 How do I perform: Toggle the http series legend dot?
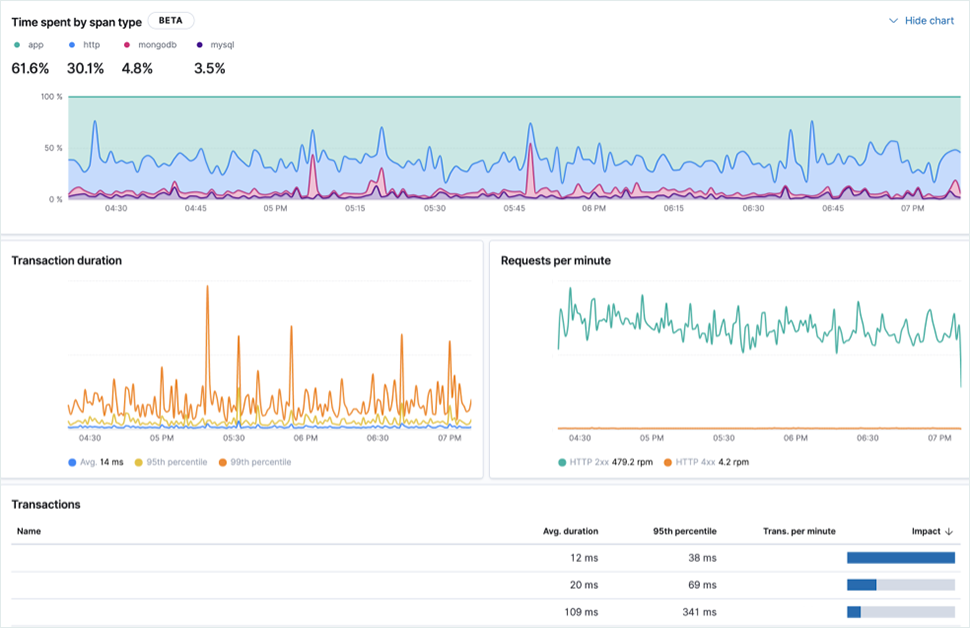pos(72,45)
